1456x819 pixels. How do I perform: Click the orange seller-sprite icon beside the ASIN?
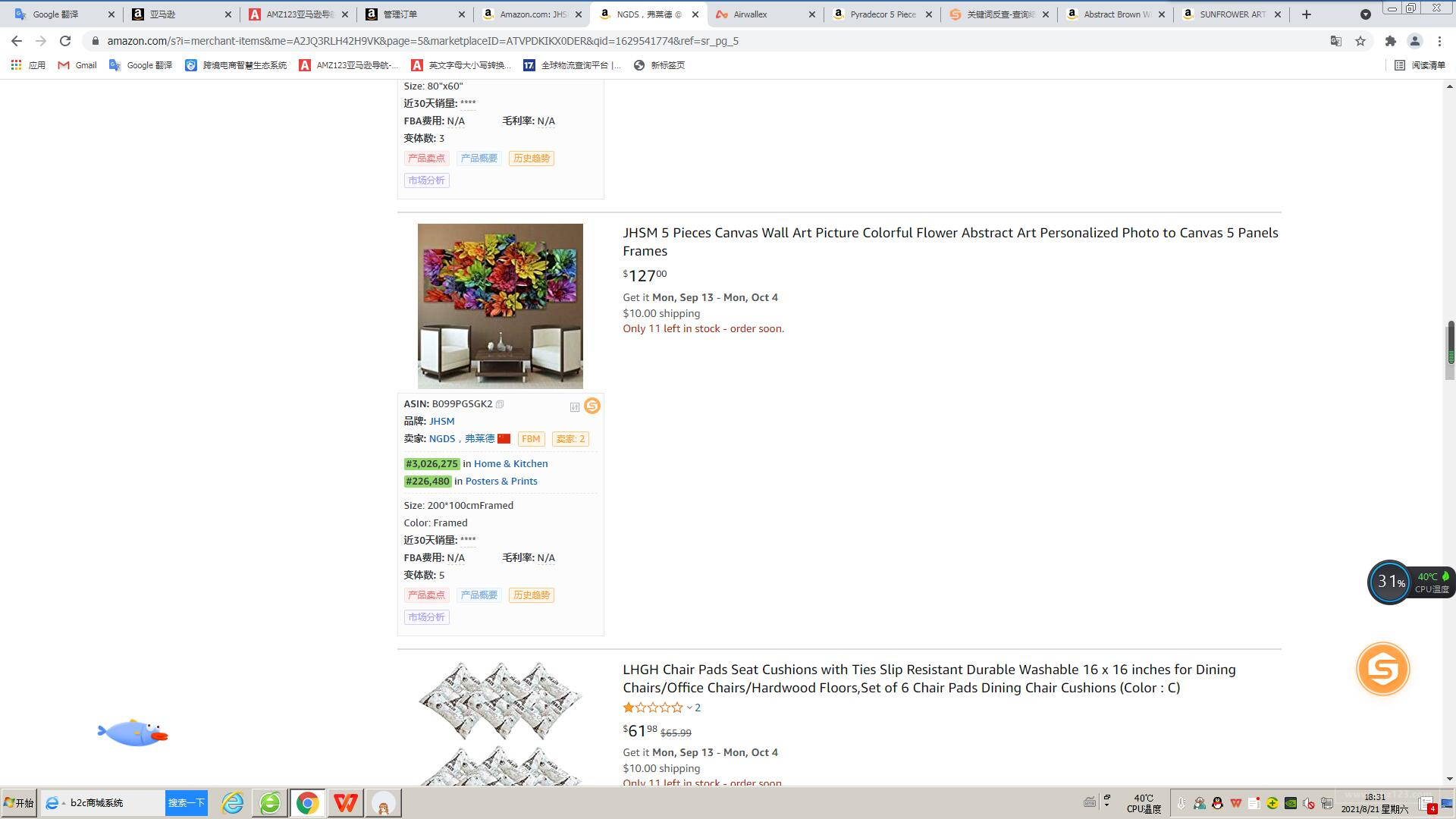[x=592, y=406]
